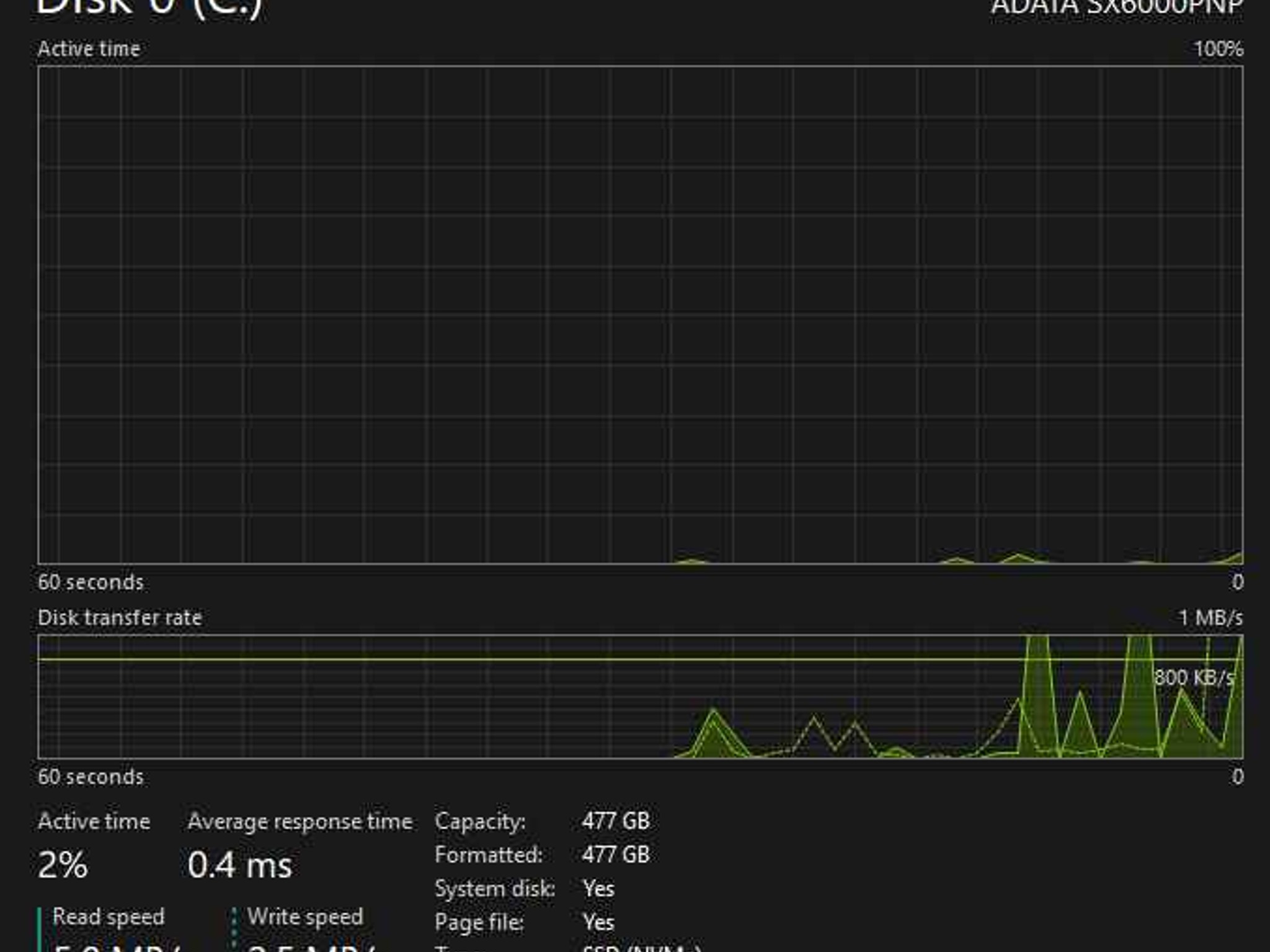The width and height of the screenshot is (1270, 952).
Task: Click the Active time usage graph
Action: click(640, 315)
